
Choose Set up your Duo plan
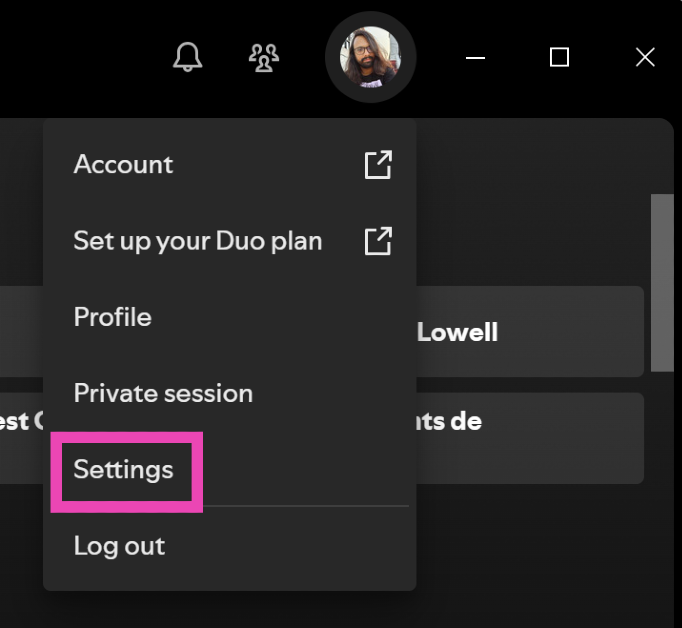click(x=198, y=241)
